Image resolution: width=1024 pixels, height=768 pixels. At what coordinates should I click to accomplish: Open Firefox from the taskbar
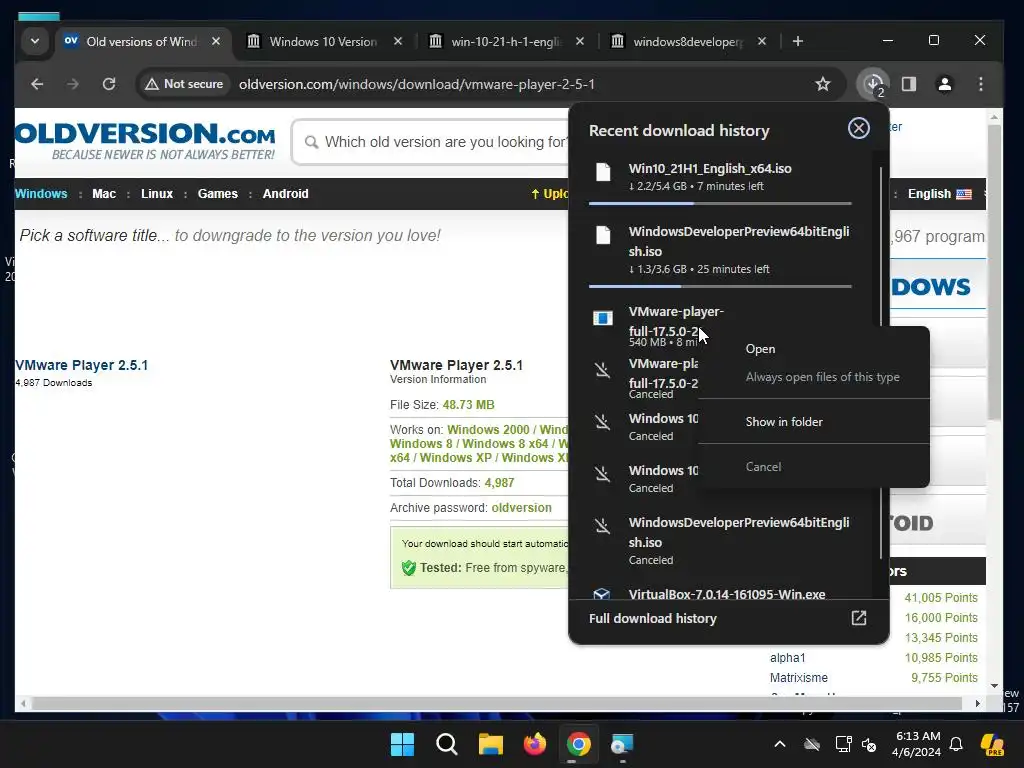click(534, 744)
